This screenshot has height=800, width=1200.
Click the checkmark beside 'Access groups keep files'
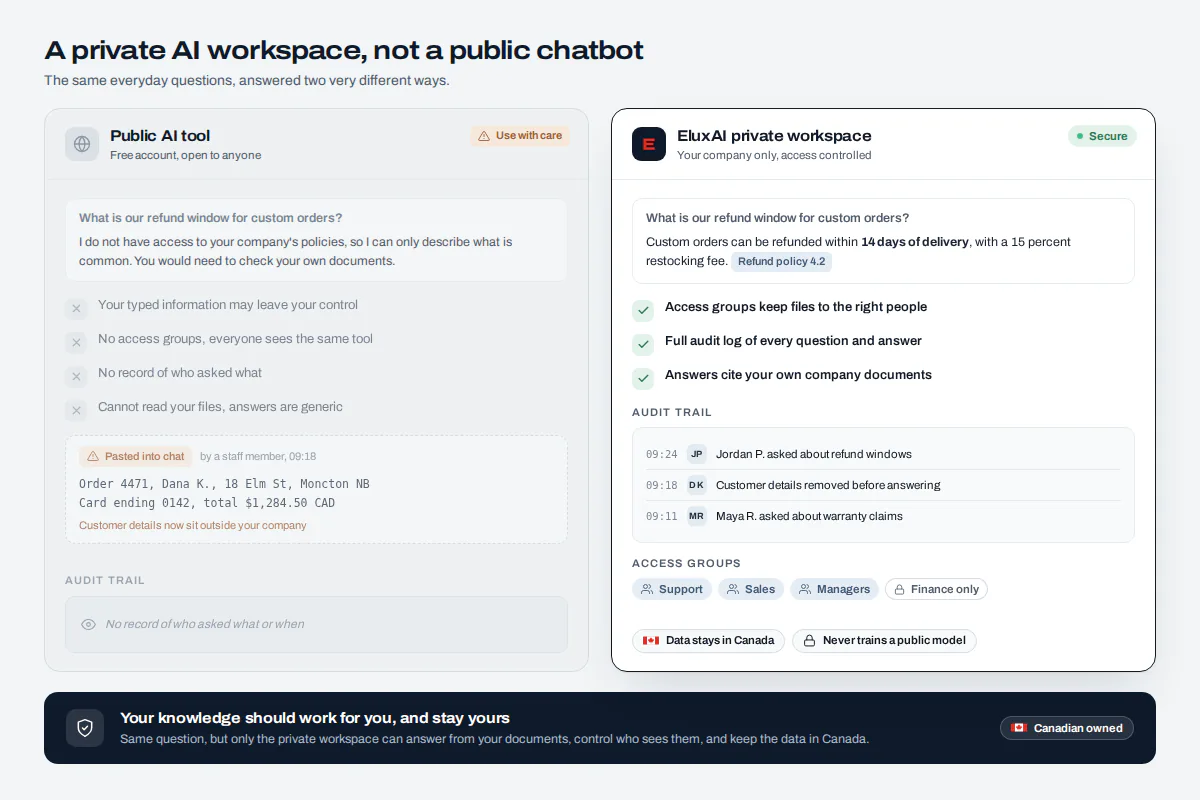point(642,310)
